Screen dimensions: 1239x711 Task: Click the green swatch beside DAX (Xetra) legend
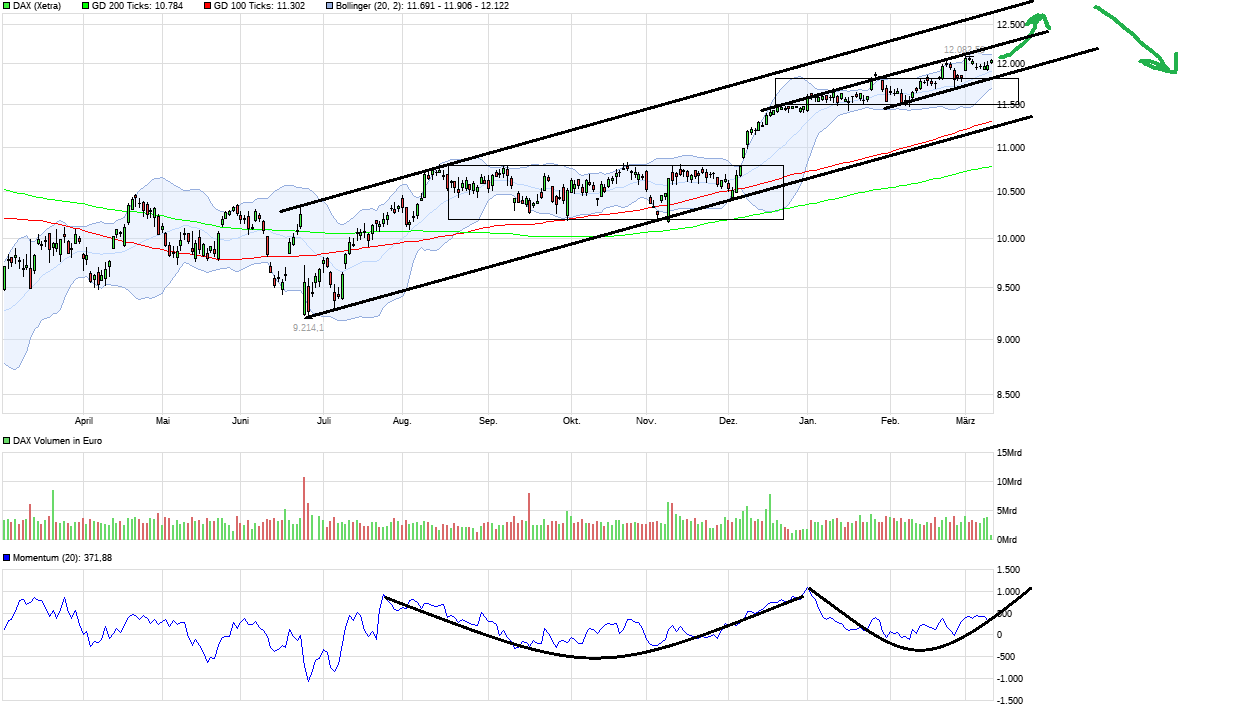tap(7, 6)
